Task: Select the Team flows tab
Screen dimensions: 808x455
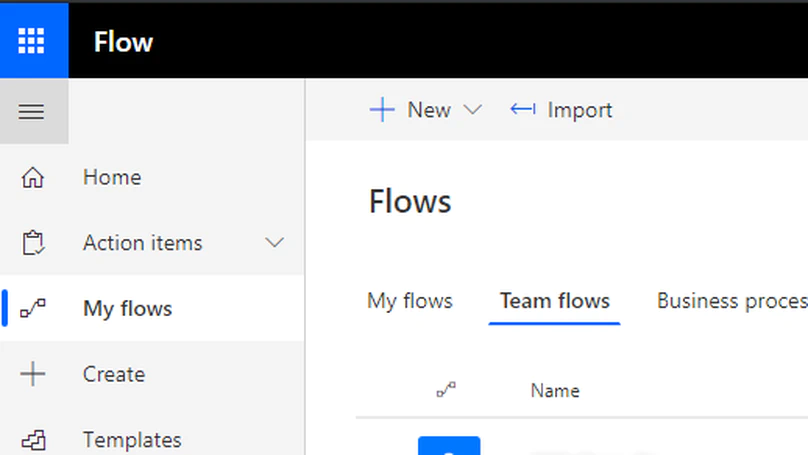Action: click(554, 301)
